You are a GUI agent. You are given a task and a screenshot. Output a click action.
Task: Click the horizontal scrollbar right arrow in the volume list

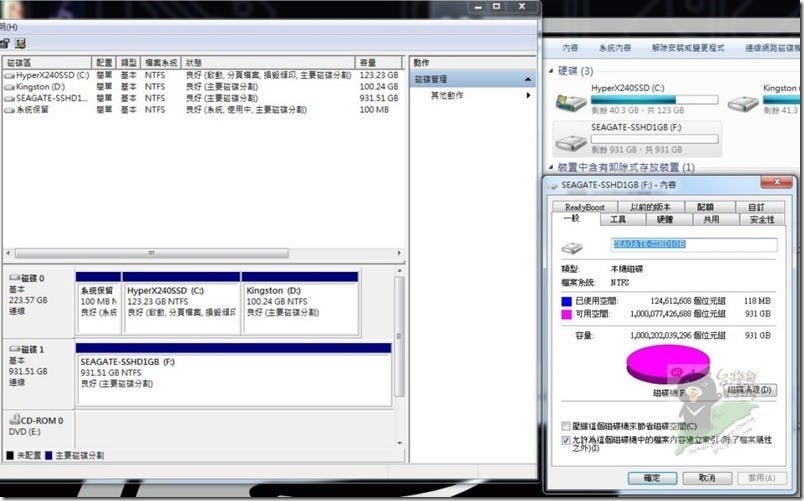[399, 253]
